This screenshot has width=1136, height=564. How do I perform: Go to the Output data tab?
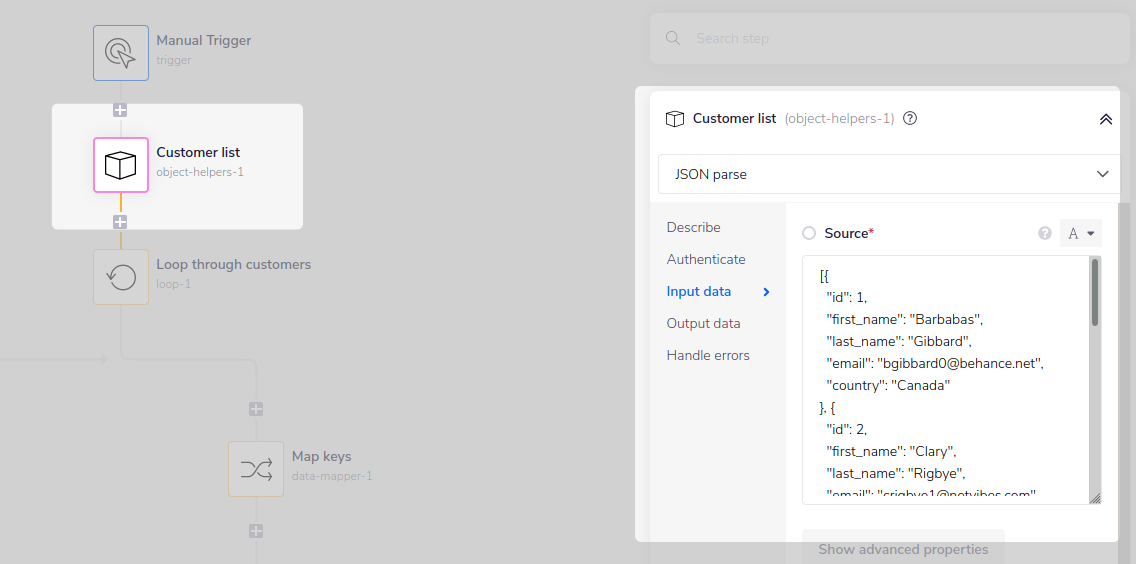(x=703, y=323)
